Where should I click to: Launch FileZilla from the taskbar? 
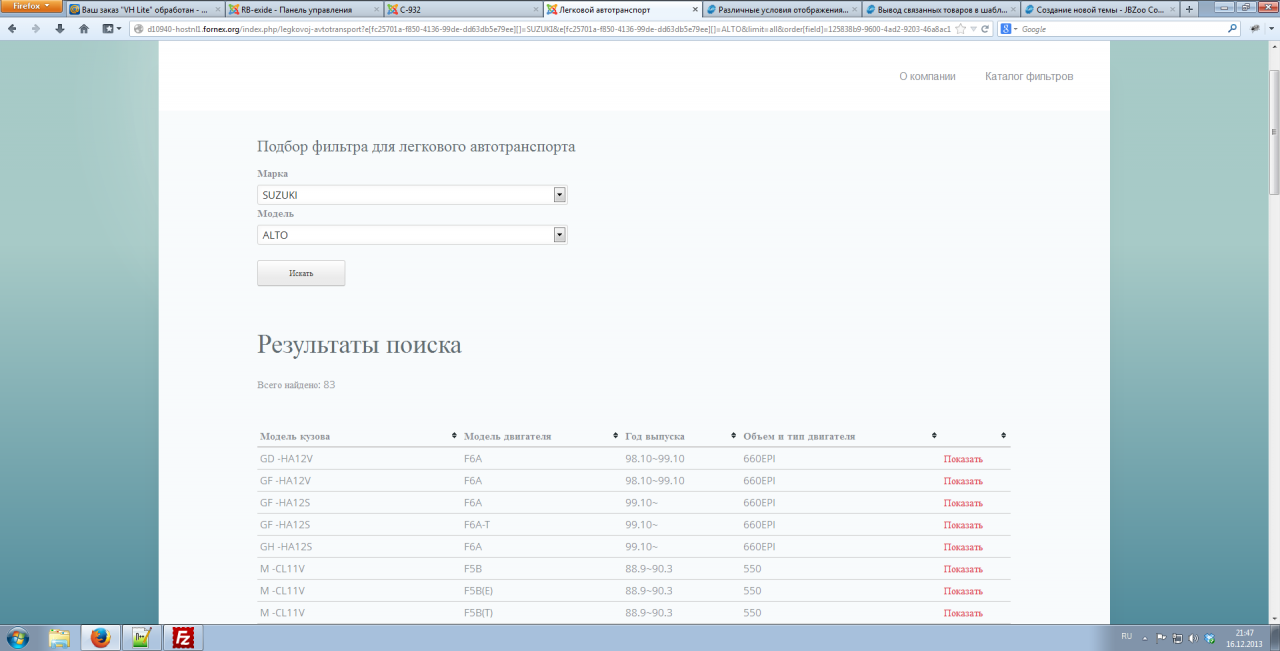(x=183, y=637)
